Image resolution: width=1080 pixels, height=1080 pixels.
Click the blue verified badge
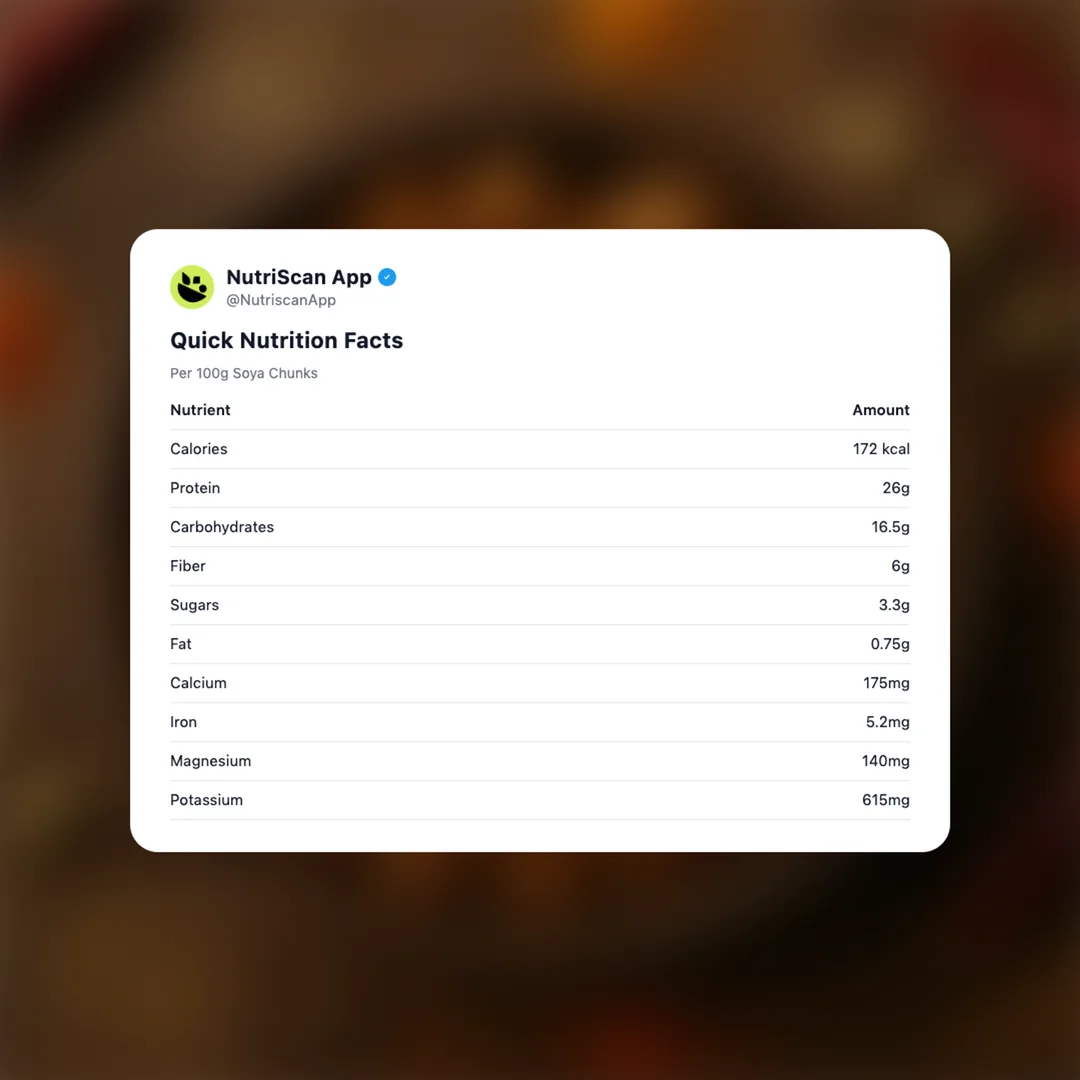tap(387, 277)
